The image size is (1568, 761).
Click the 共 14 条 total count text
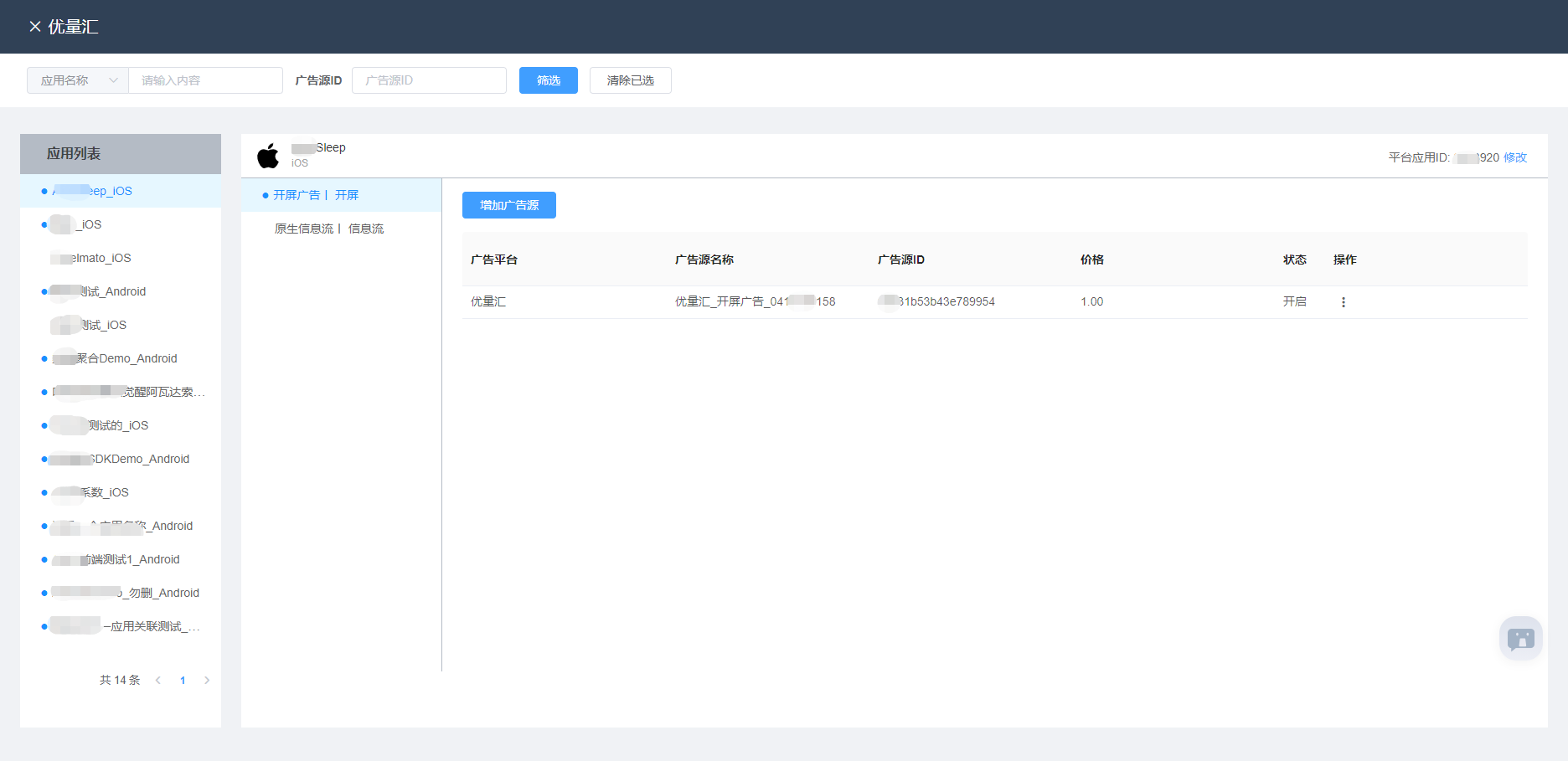coord(120,681)
